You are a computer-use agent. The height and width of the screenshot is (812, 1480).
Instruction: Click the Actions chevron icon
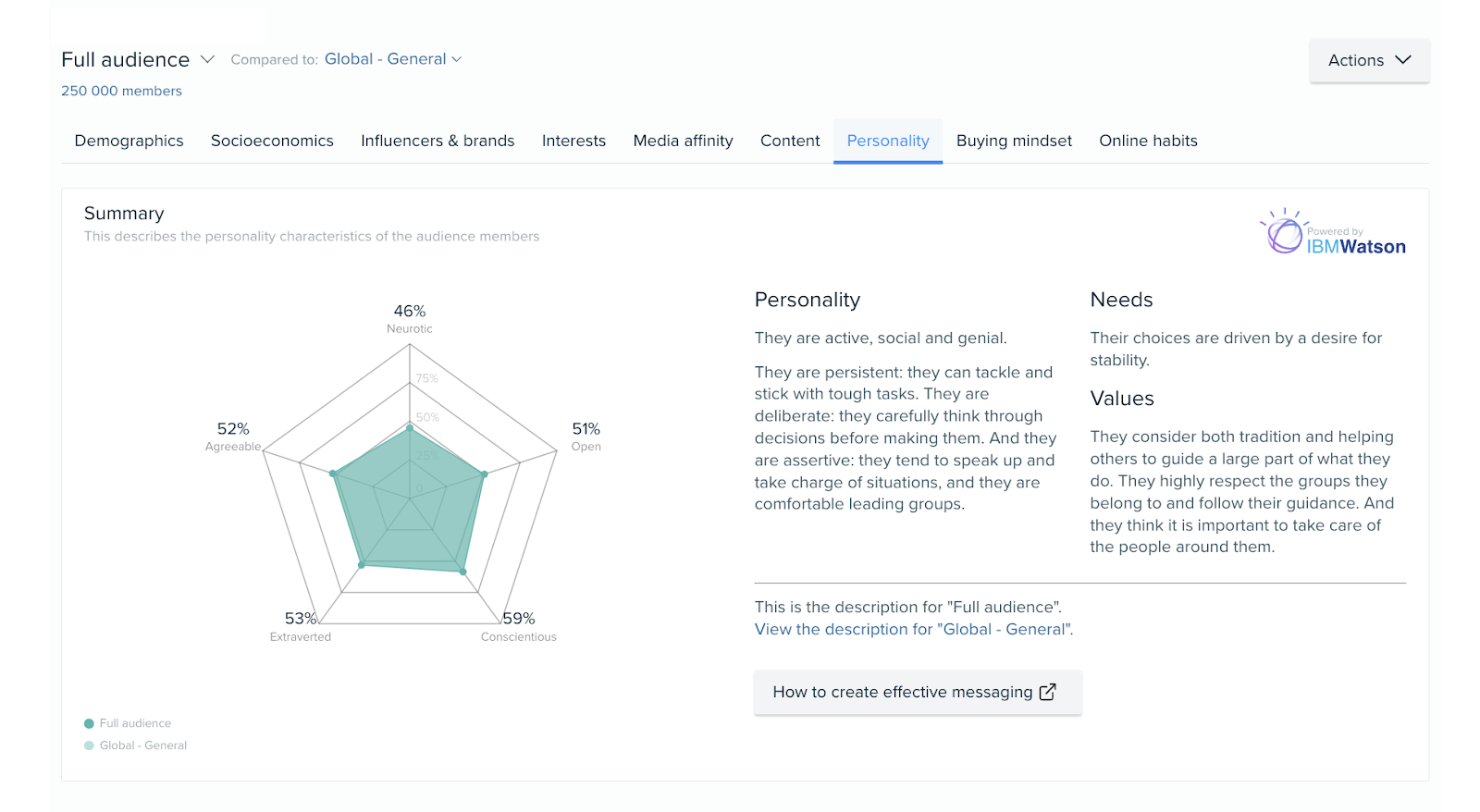click(1403, 60)
